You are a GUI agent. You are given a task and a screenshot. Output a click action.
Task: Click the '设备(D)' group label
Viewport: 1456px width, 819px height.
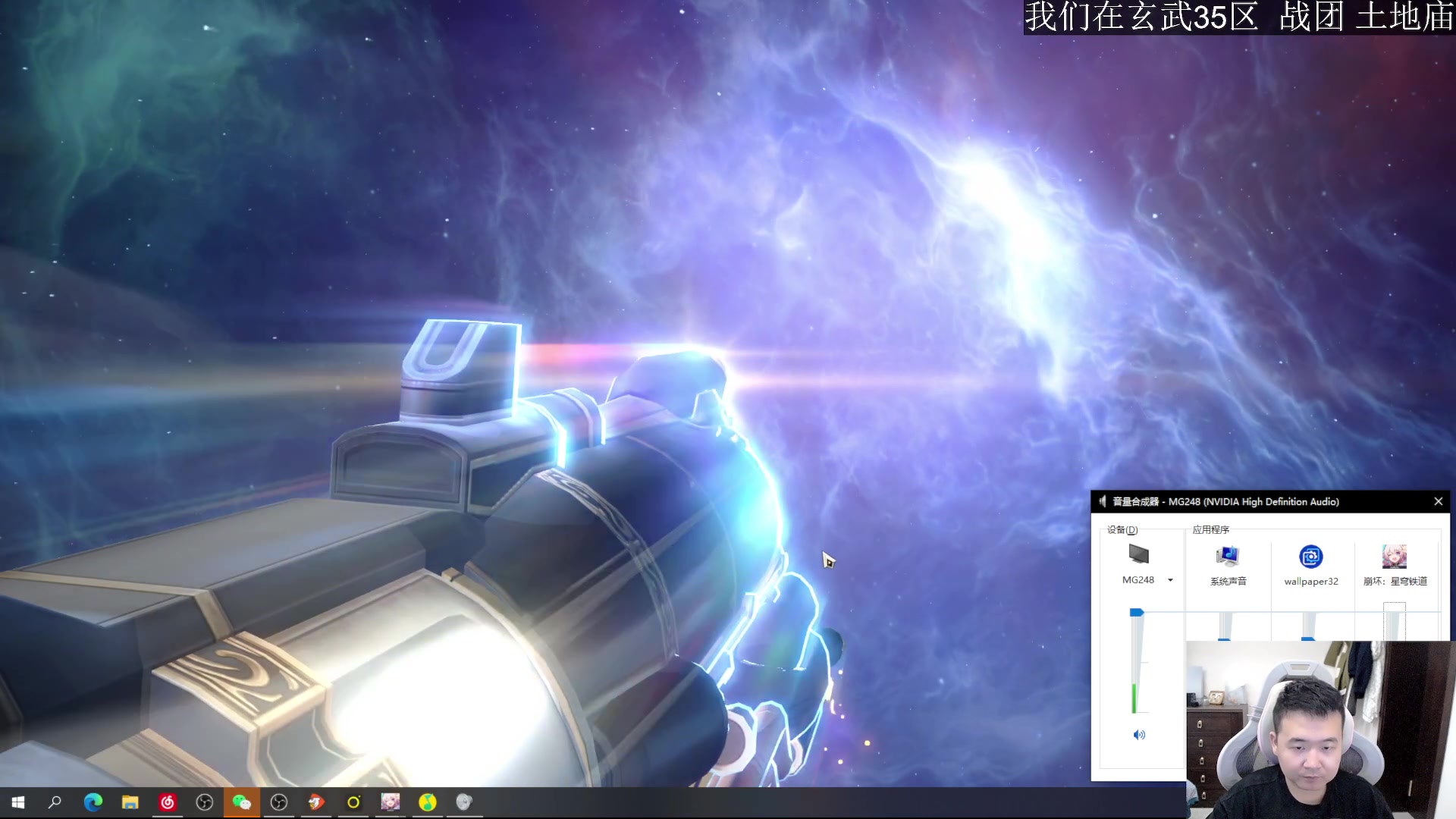pos(1122,530)
